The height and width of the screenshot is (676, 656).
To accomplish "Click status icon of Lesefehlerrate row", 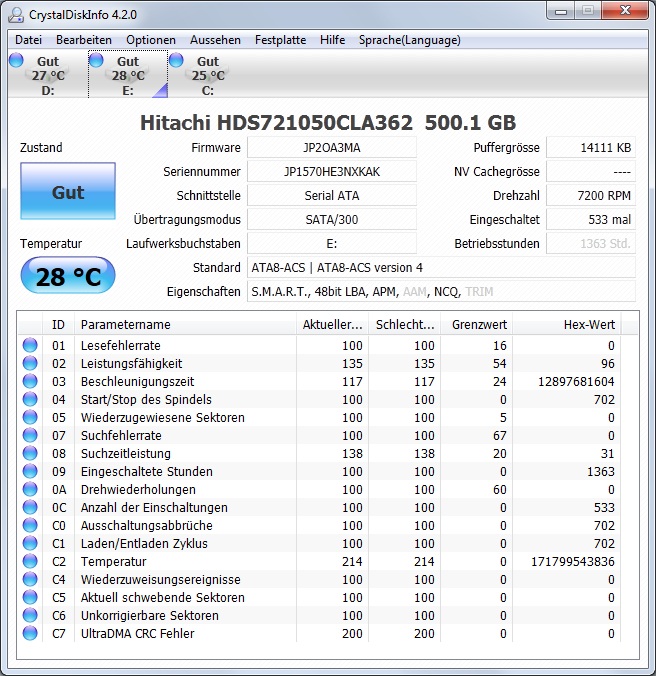I will [30, 345].
